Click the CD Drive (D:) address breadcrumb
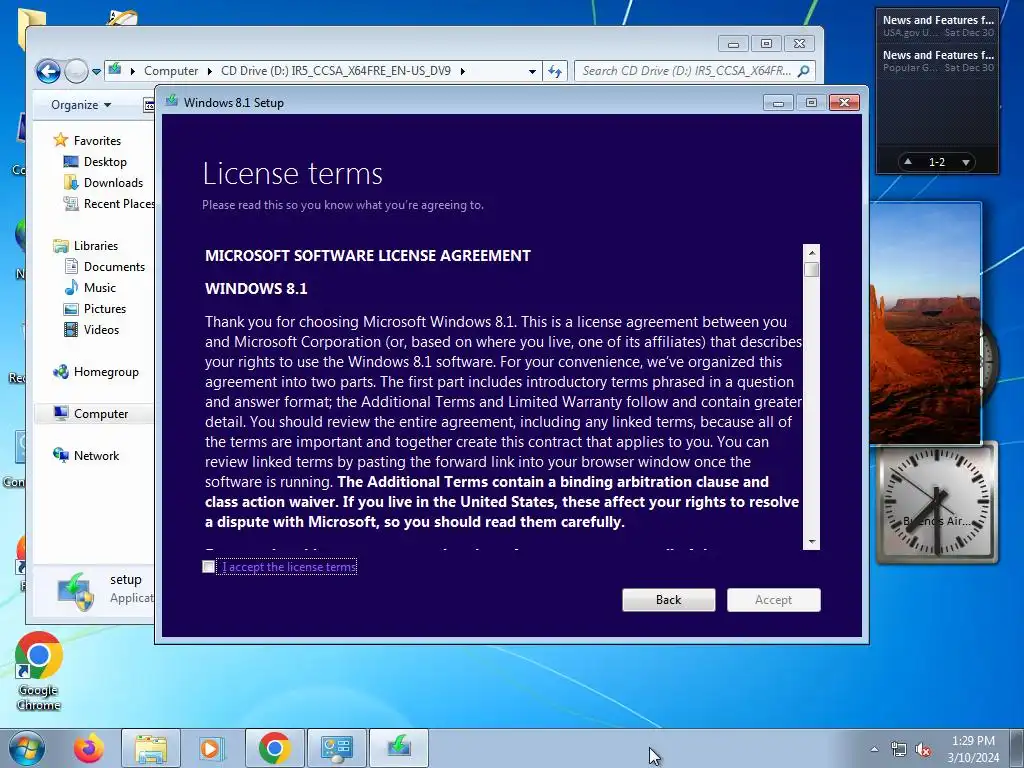Screen dimensions: 1024x768 coord(336,71)
